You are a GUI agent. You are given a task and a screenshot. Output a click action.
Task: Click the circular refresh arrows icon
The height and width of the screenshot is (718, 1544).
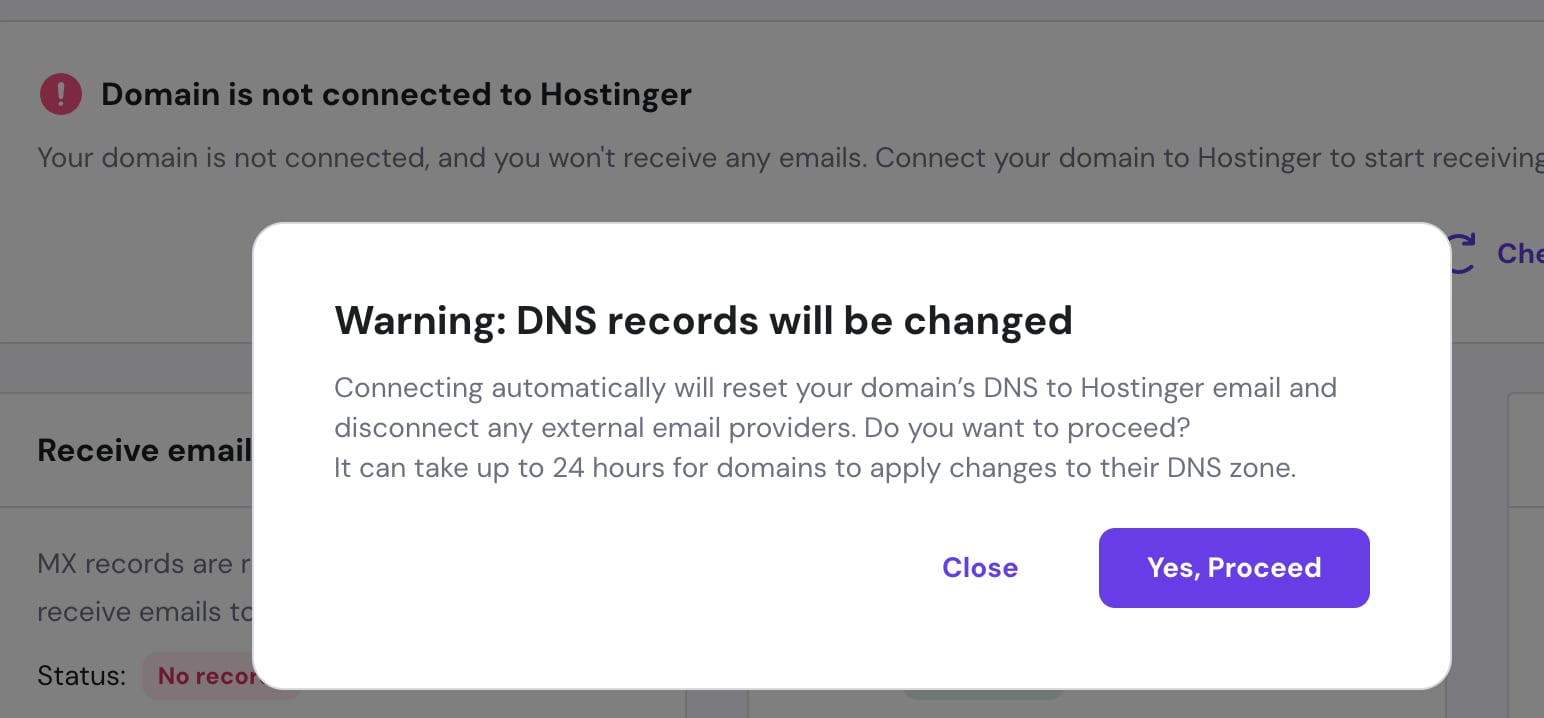coord(1462,253)
